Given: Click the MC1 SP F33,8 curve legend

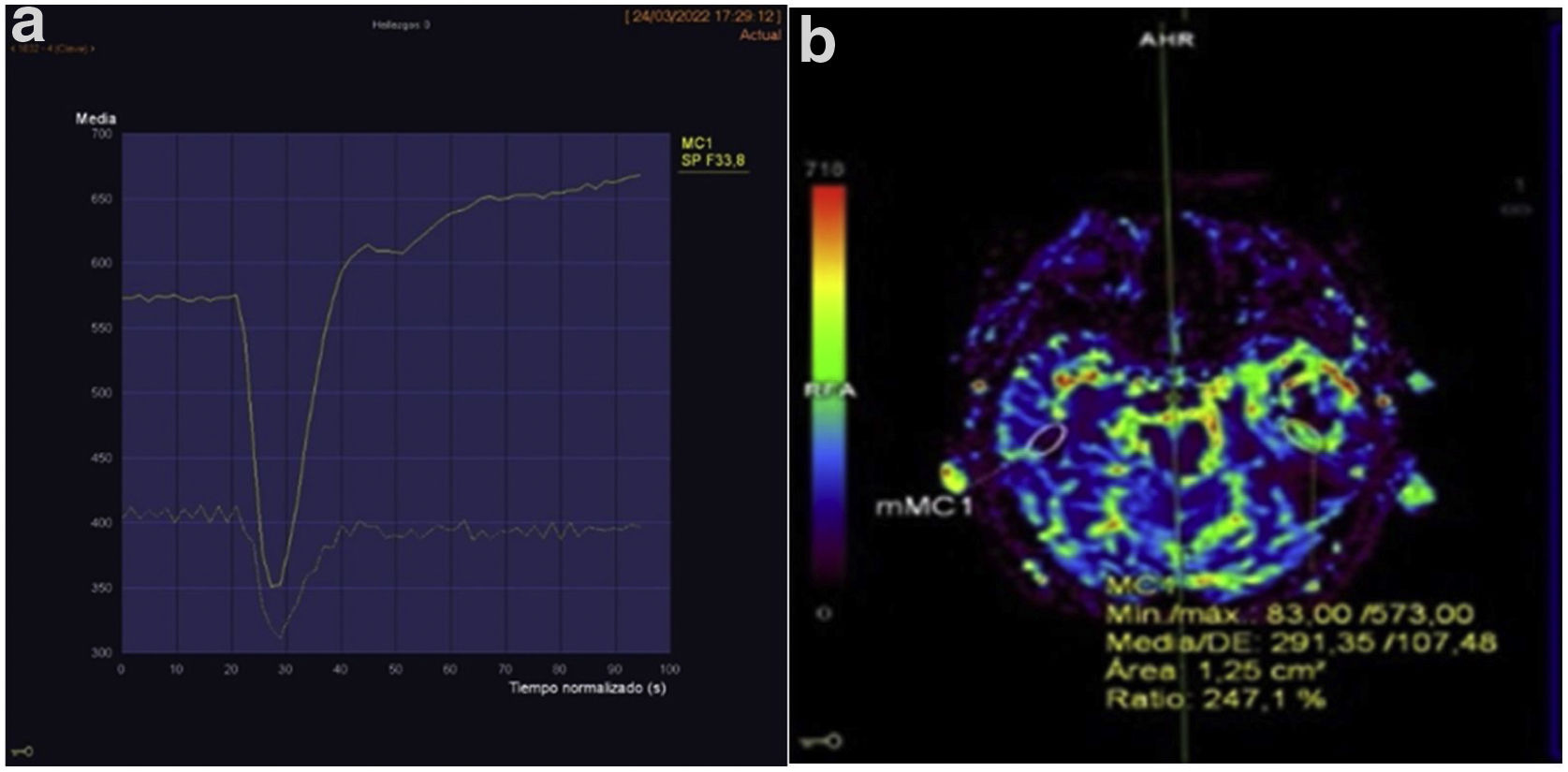Looking at the screenshot, I should (x=712, y=153).
